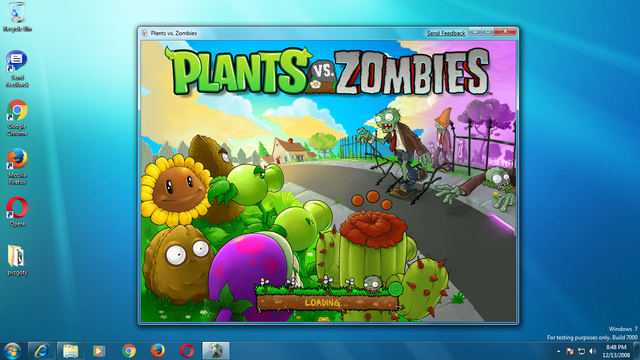Show hidden icons in the system tray

(x=558, y=351)
